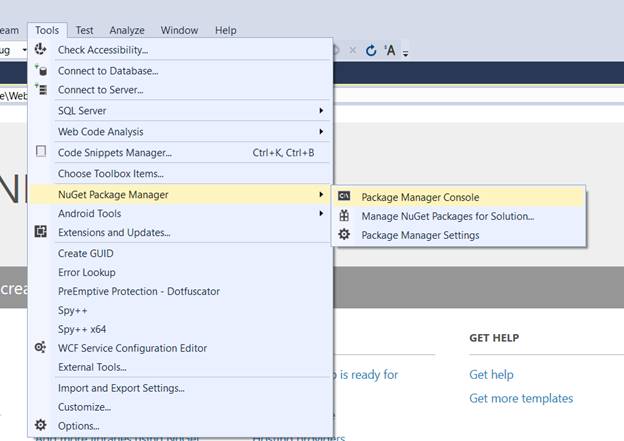The height and width of the screenshot is (441, 624).
Task: Click the refresh icon in the toolbar
Action: click(371, 50)
